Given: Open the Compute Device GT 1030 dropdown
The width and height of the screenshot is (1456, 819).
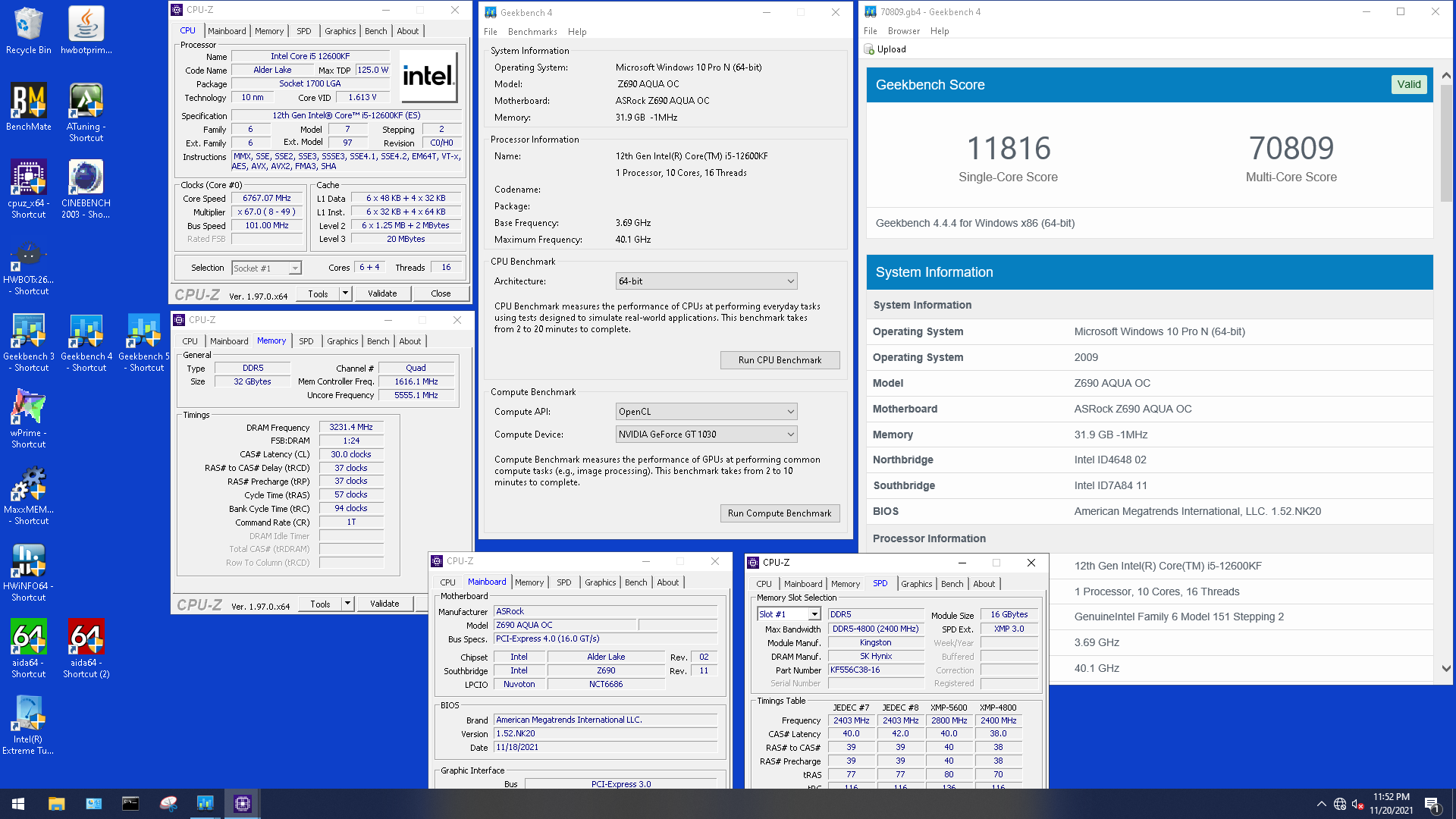Looking at the screenshot, I should coord(706,435).
